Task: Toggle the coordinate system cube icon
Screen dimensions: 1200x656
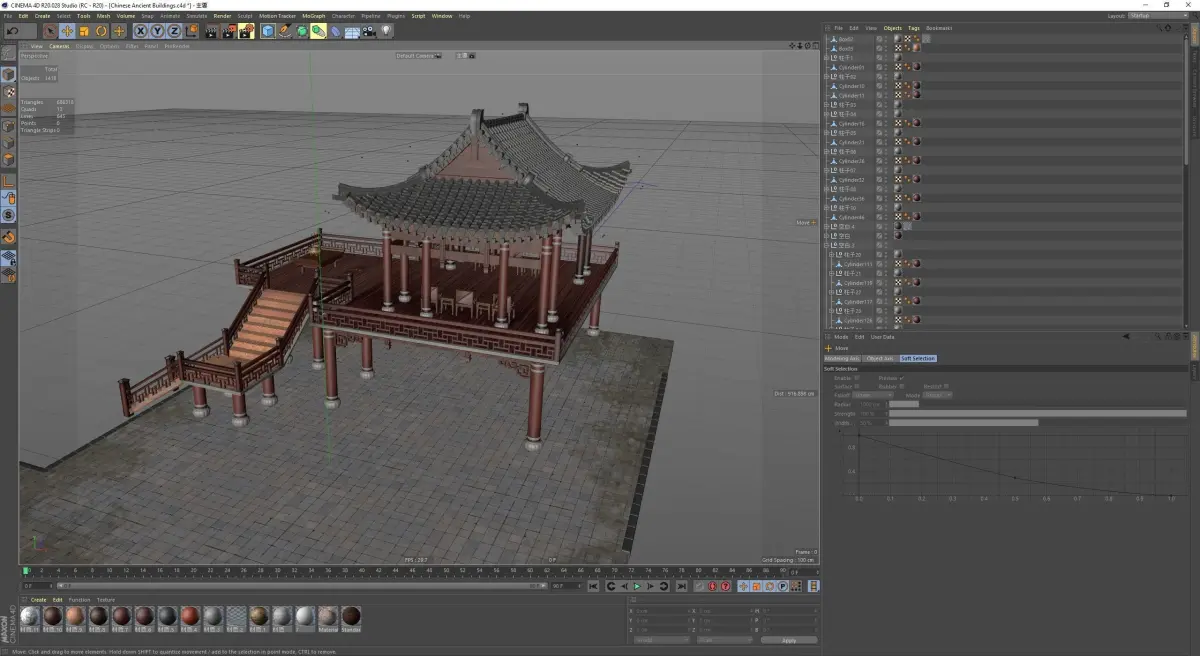Action: 191,31
